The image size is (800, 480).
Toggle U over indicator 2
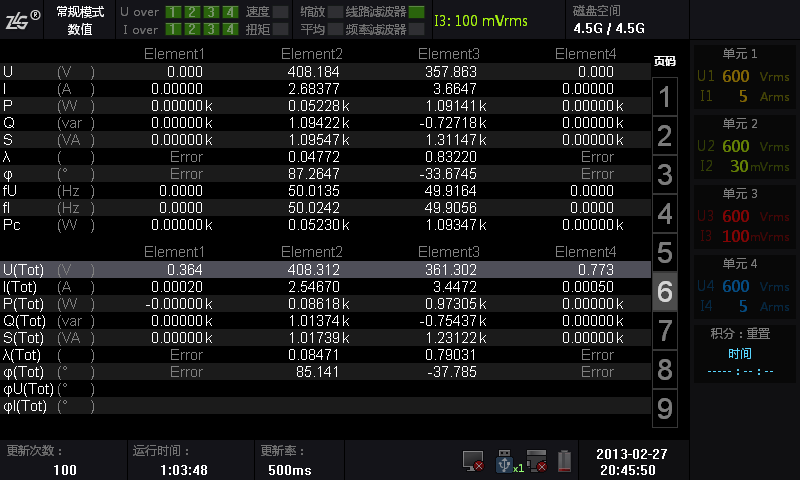[192, 12]
